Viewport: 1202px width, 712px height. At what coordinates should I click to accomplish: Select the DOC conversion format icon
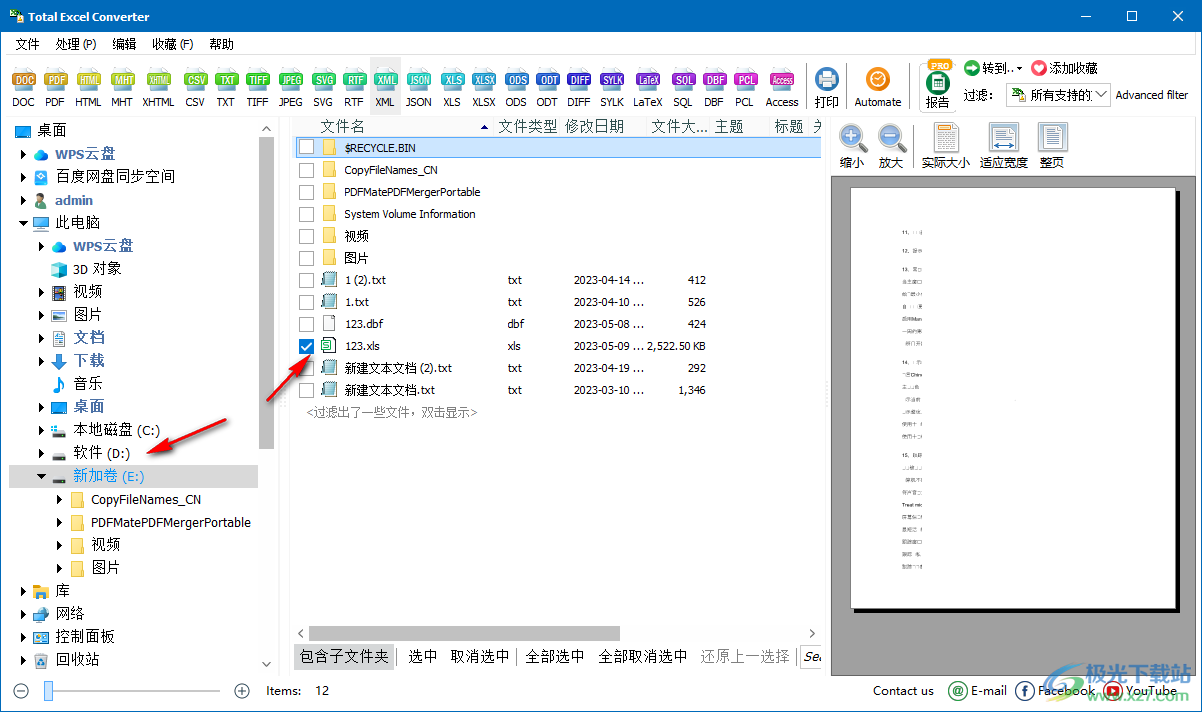point(24,89)
